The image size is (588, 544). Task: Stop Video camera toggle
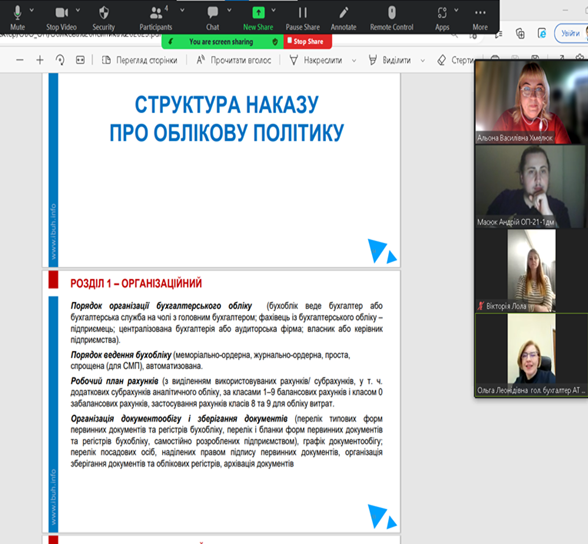coord(61,17)
